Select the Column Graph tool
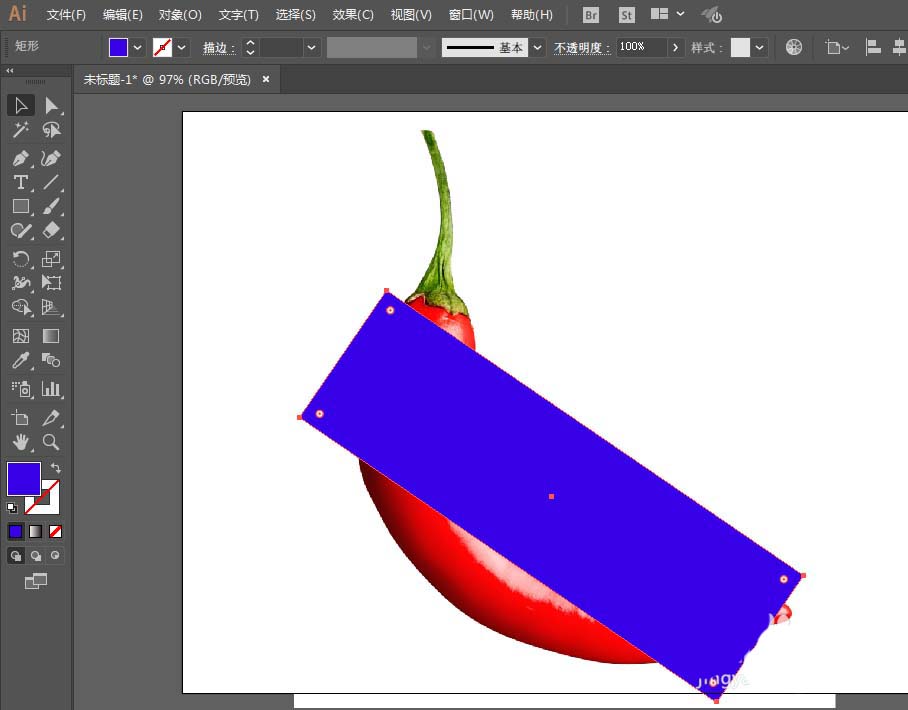Screen dimensions: 908x710 pyautogui.click(x=51, y=389)
